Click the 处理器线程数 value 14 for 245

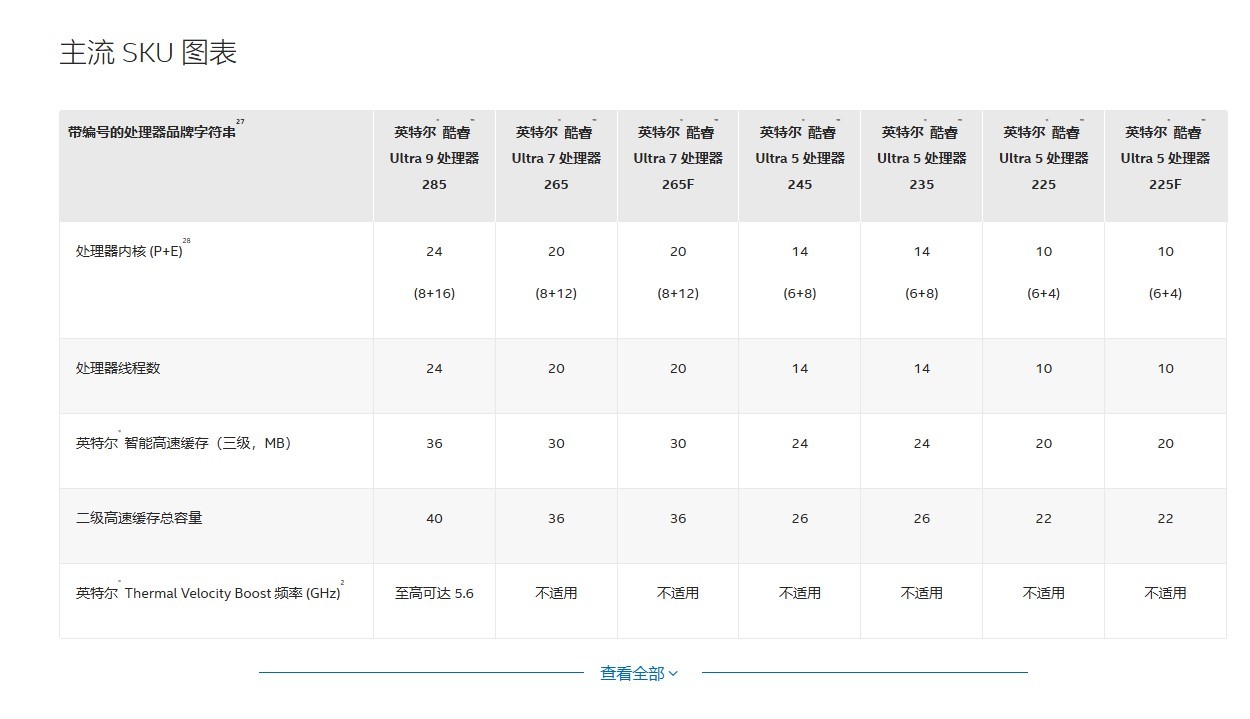point(800,368)
